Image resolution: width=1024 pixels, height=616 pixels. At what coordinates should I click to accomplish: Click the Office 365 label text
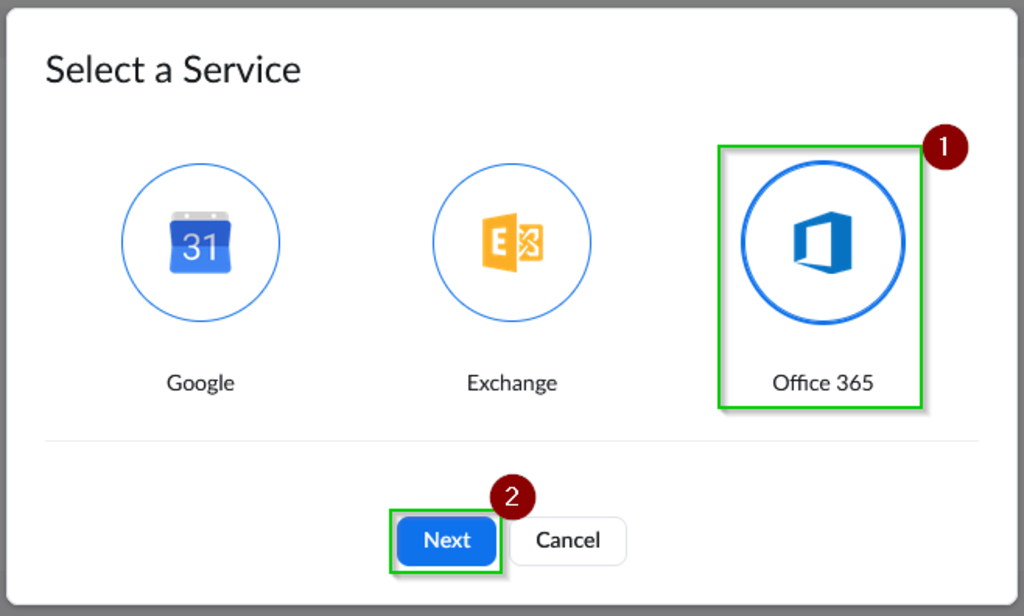coord(822,381)
